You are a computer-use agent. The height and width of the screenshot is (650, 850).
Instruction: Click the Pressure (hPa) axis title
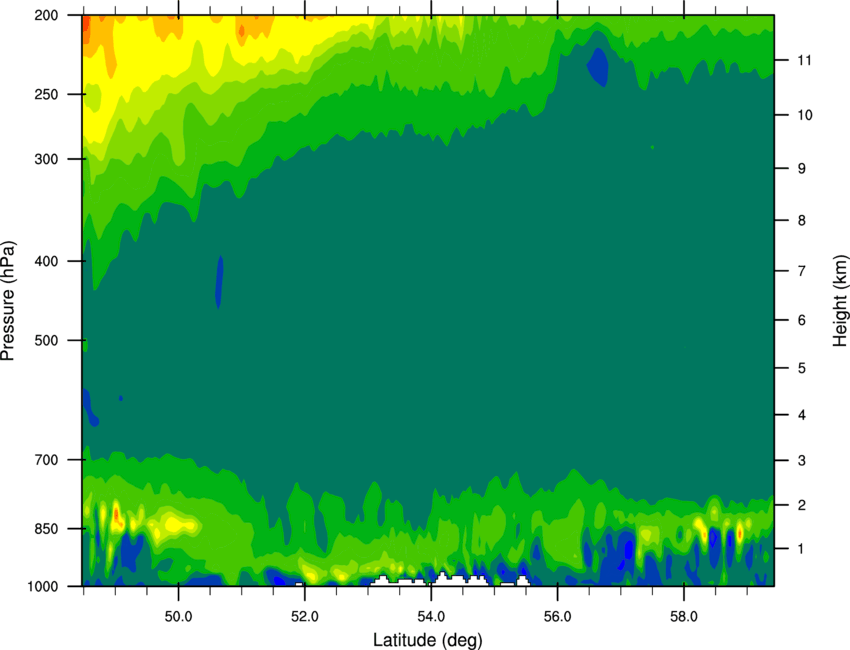(x=8, y=301)
